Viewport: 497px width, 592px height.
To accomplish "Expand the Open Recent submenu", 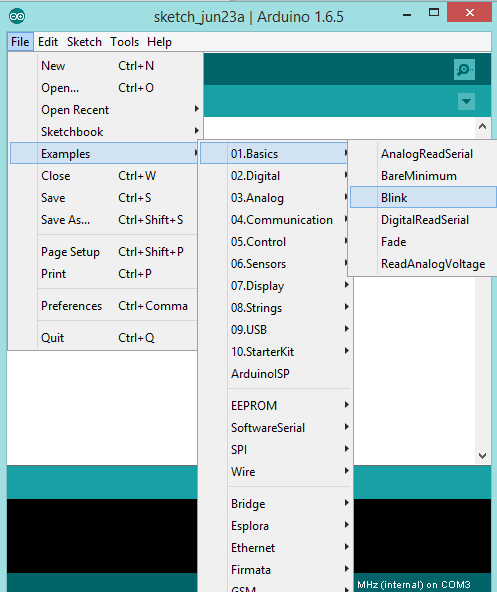I will [x=103, y=109].
